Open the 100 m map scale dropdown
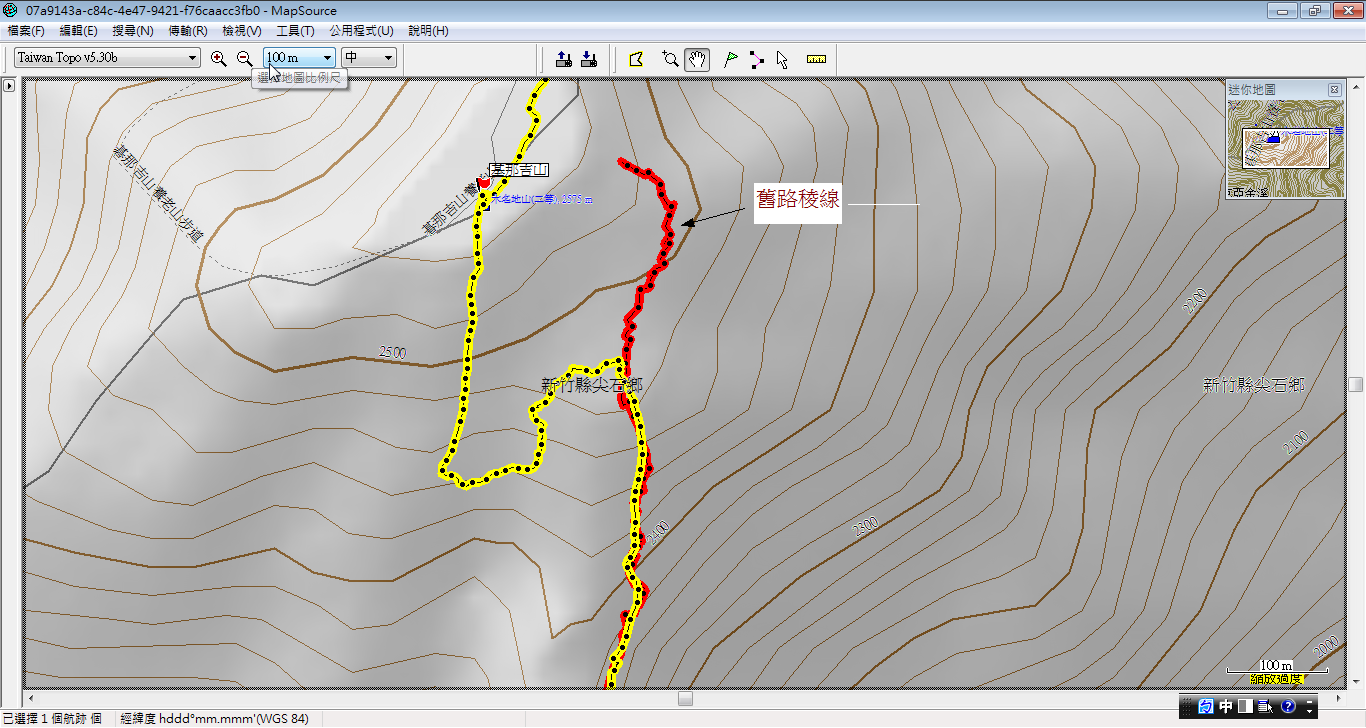The width and height of the screenshot is (1366, 728). coord(299,58)
